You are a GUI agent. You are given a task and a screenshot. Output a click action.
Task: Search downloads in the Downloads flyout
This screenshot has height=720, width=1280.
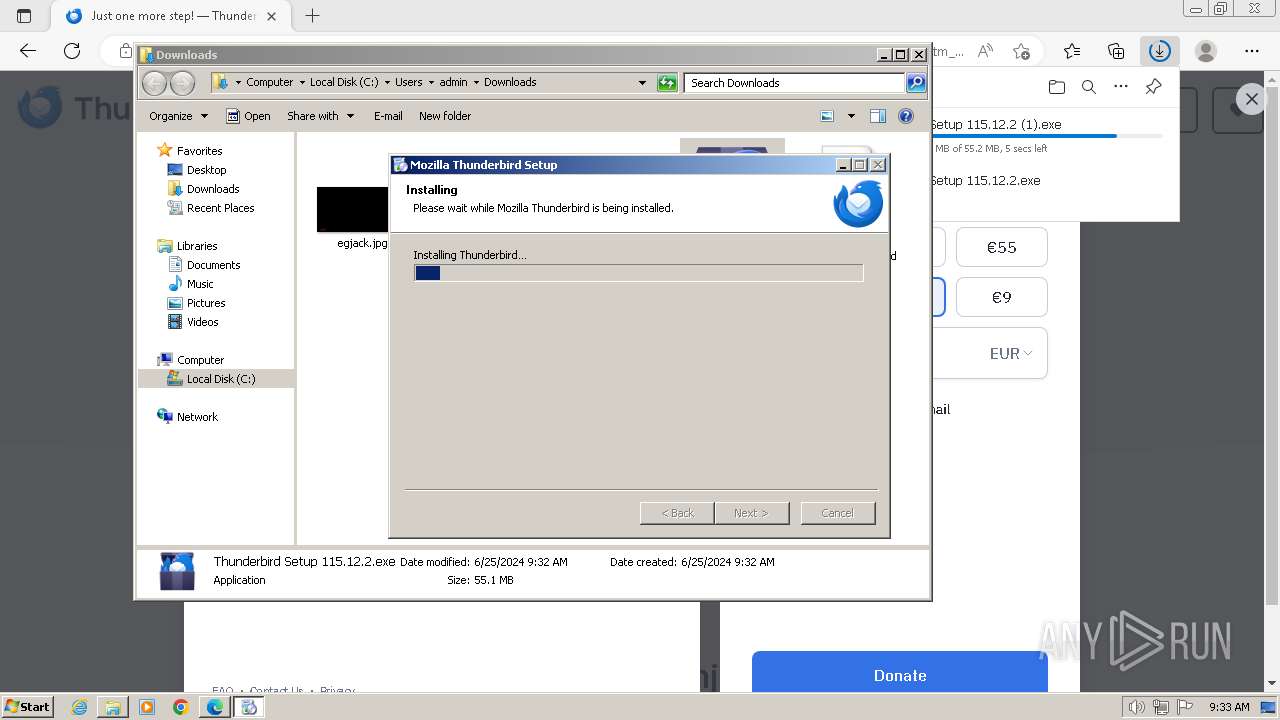(1089, 87)
